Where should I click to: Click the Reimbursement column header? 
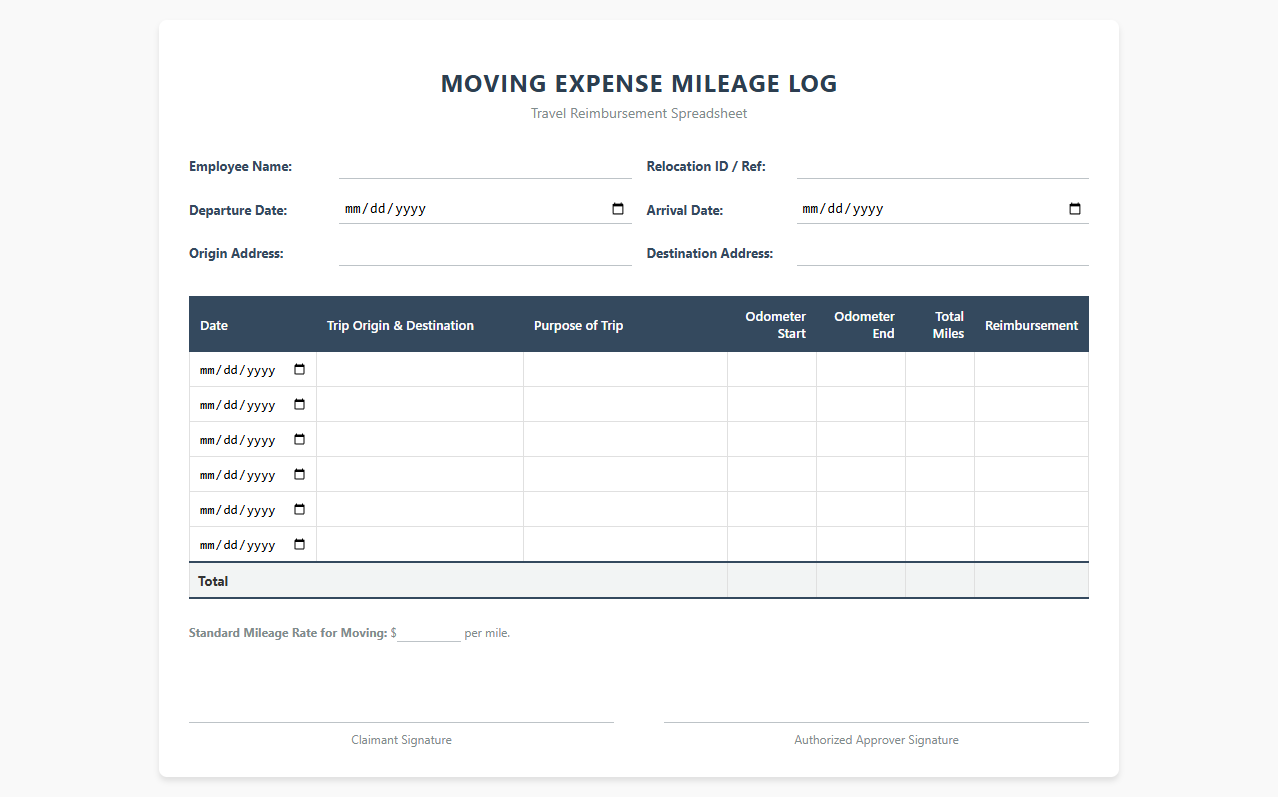pos(1031,325)
